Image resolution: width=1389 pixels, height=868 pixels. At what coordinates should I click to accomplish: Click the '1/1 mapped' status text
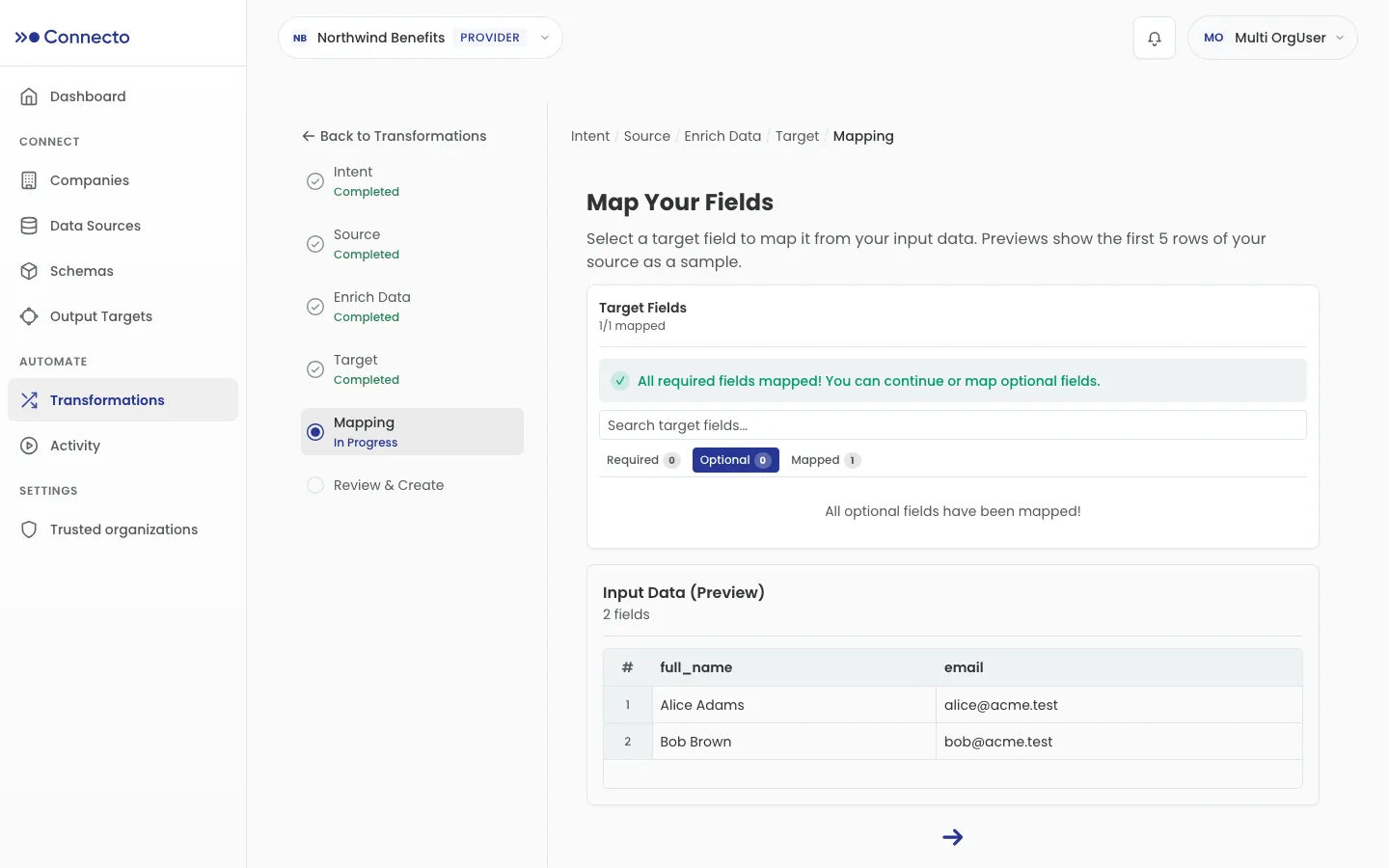[x=632, y=326]
